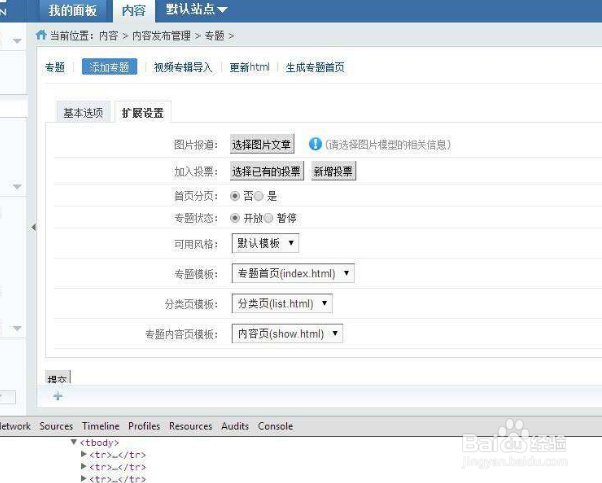Click the 添加专题 button
602x483 pixels.
point(109,67)
